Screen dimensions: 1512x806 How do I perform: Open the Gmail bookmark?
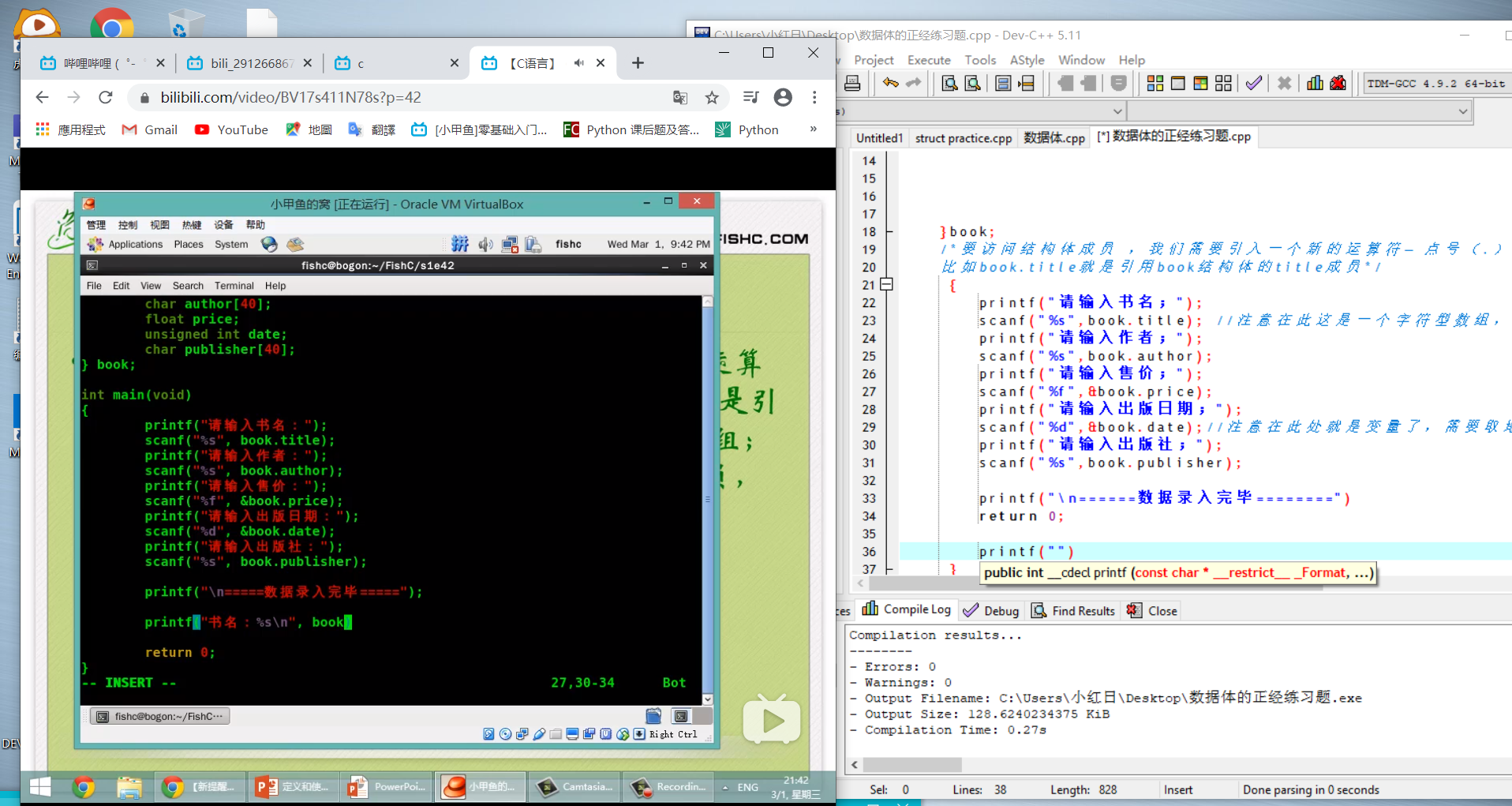150,129
